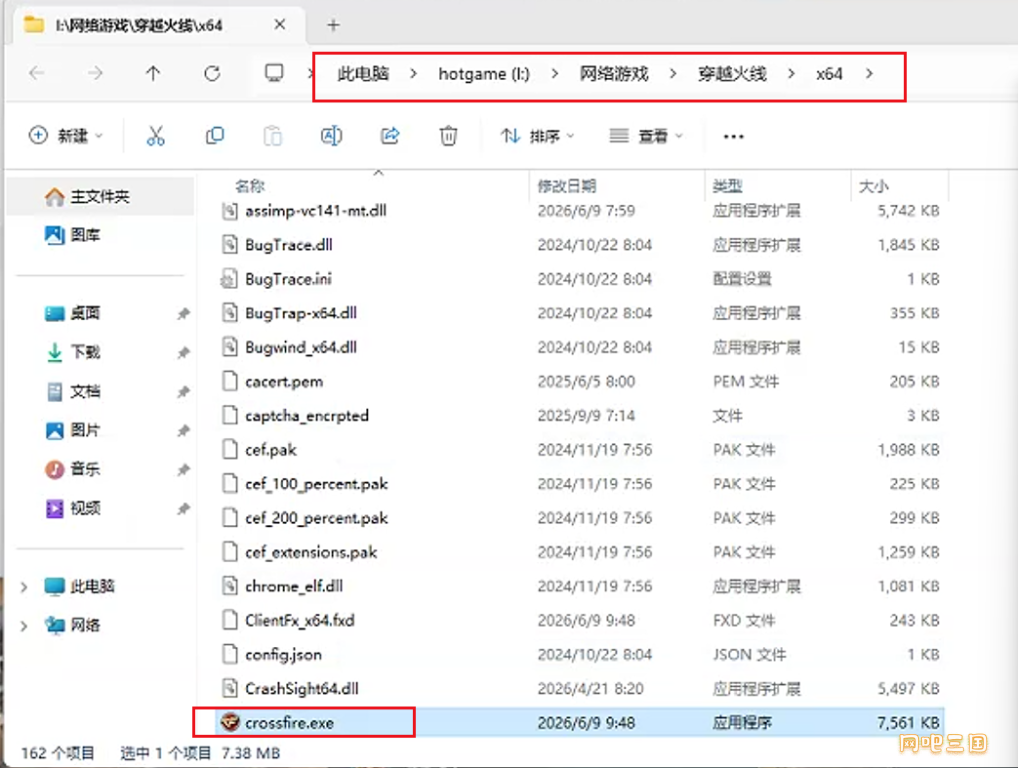Open 图库 (Gallery) in sidebar
This screenshot has height=768, width=1018.
[72, 235]
